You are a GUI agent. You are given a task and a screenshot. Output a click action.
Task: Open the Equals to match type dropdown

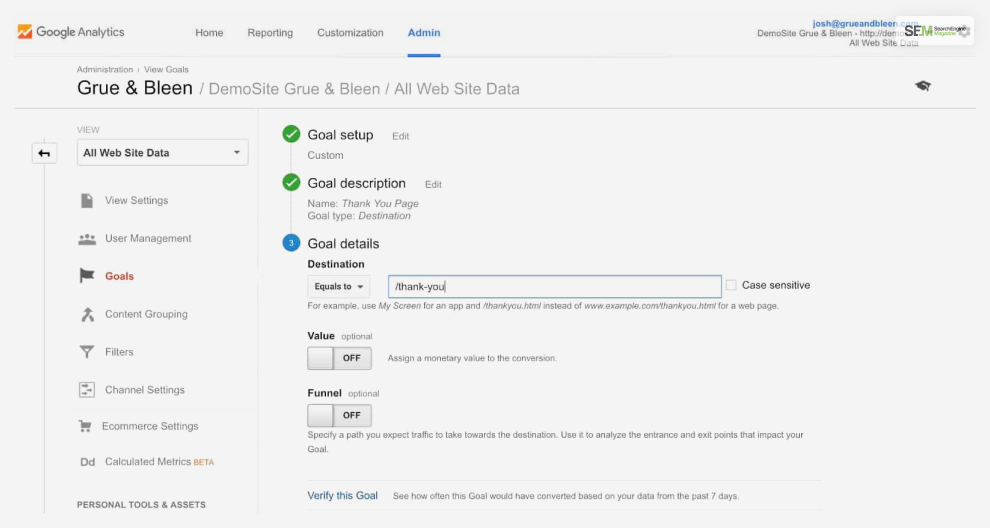tap(338, 287)
